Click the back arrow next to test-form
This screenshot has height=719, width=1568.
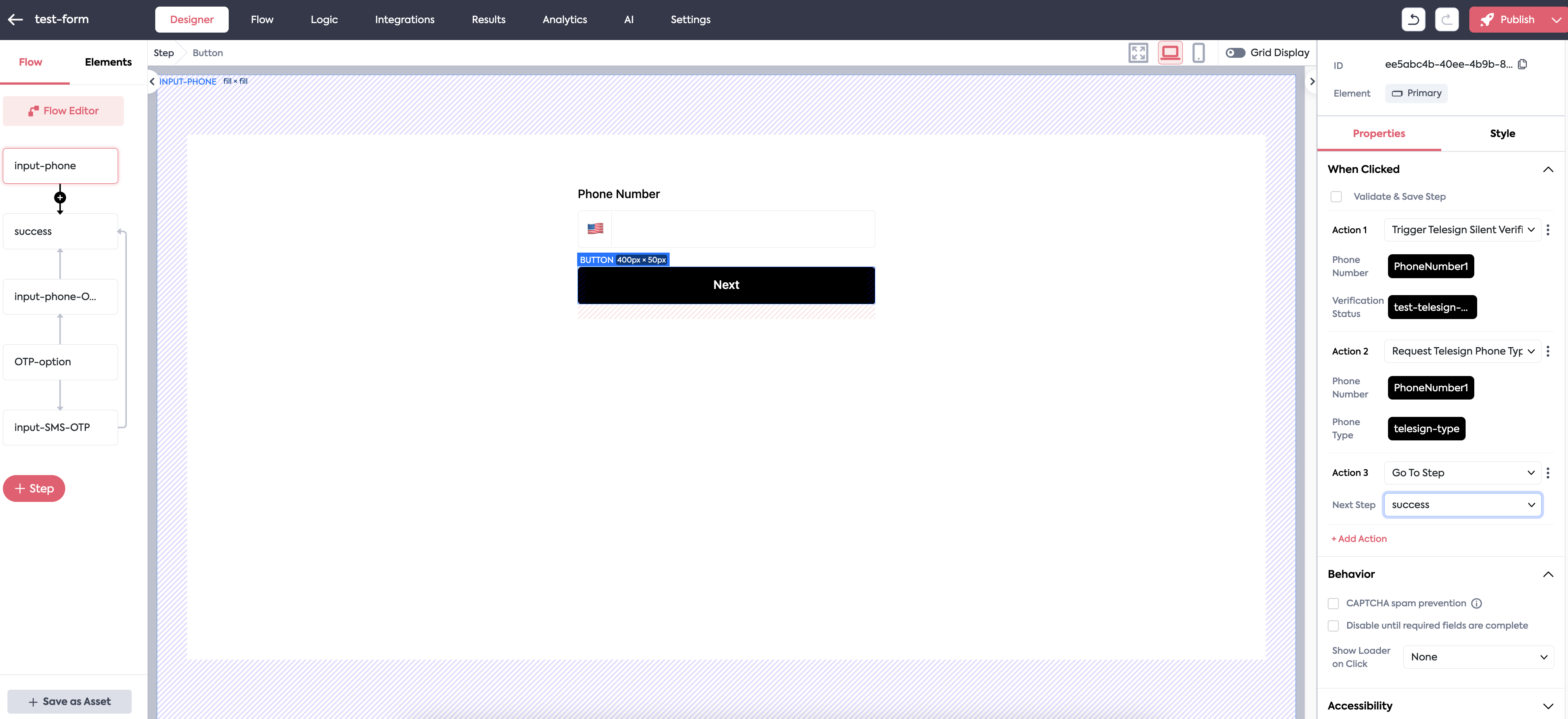pos(15,19)
